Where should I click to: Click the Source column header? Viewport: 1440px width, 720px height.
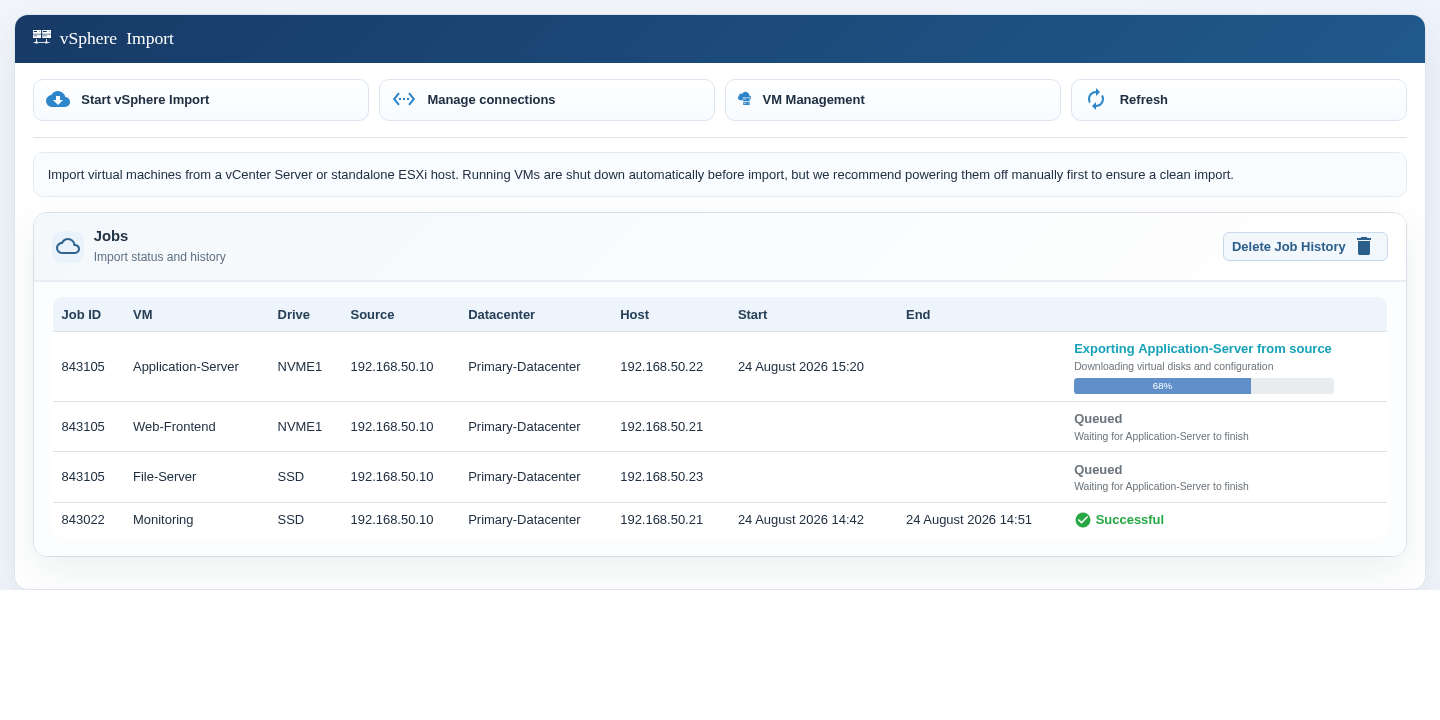point(372,314)
